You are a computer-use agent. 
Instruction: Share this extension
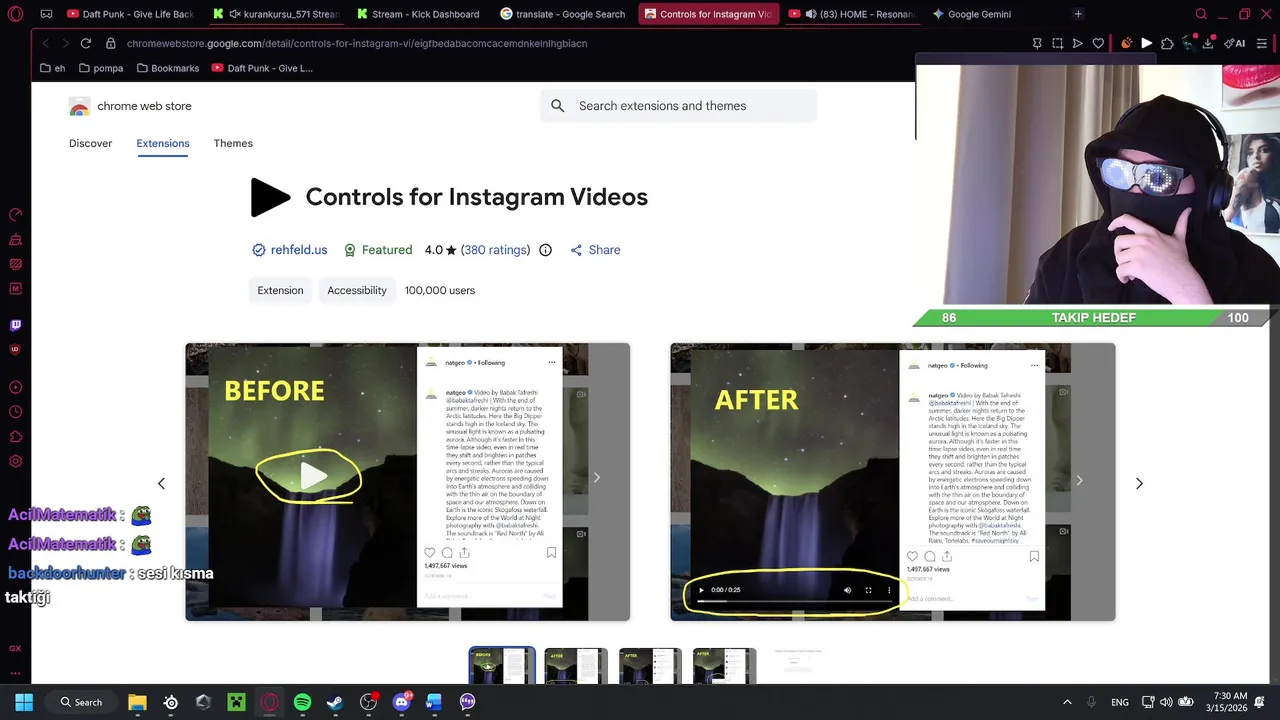tap(595, 250)
